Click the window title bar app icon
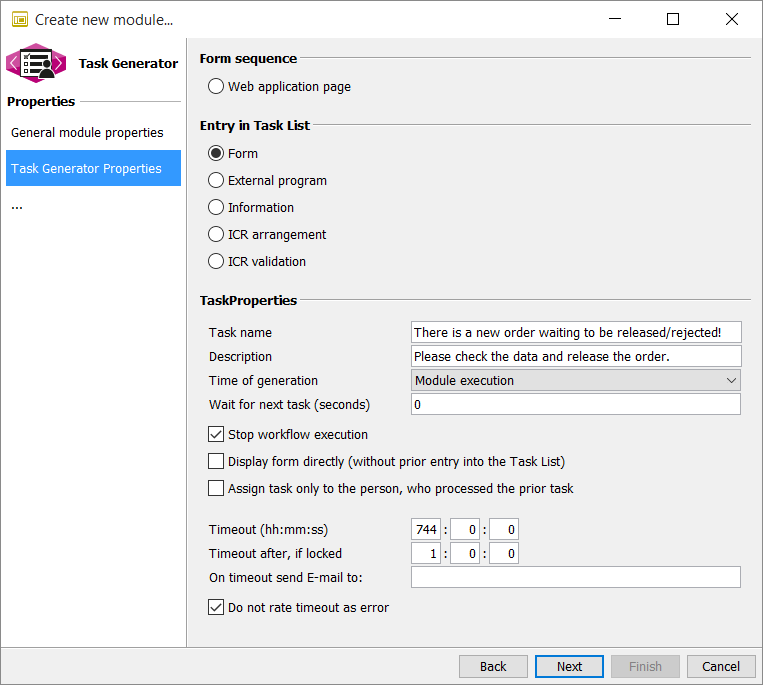The width and height of the screenshot is (763, 685). (x=19, y=19)
